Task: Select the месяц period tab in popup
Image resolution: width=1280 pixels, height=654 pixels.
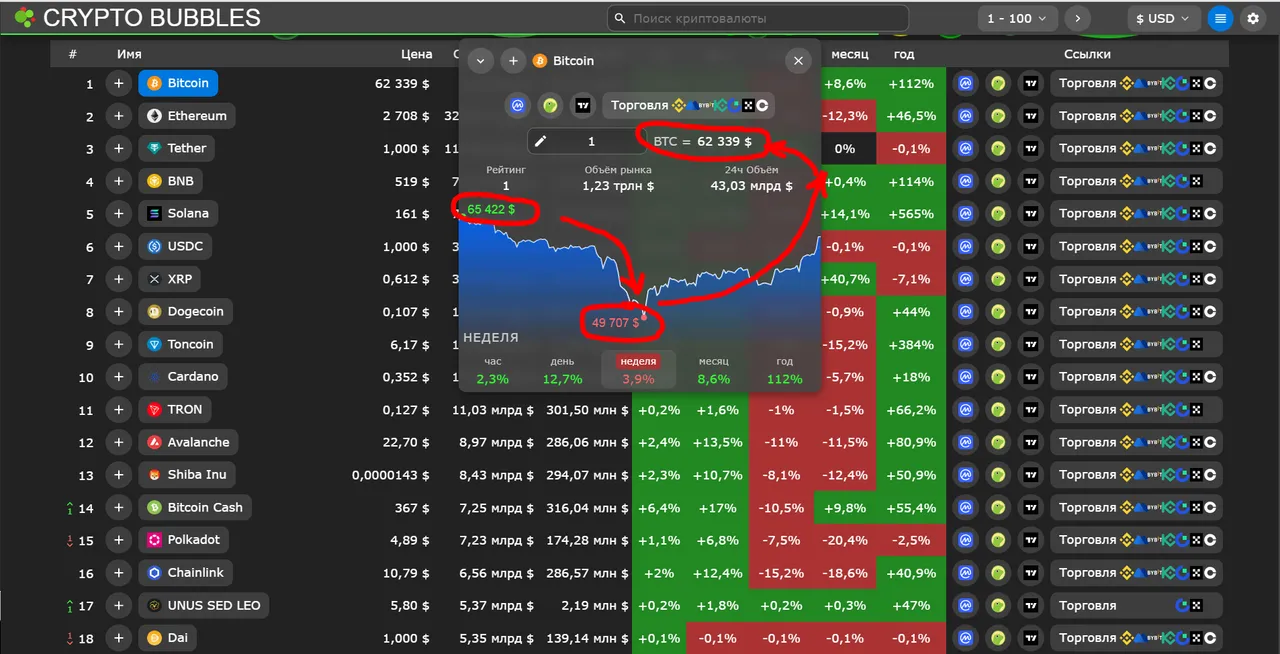Action: [714, 370]
